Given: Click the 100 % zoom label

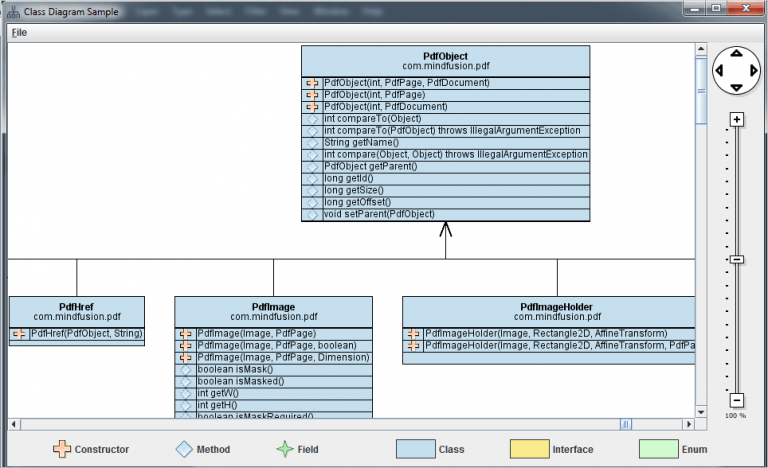Looking at the screenshot, I should pos(736,416).
